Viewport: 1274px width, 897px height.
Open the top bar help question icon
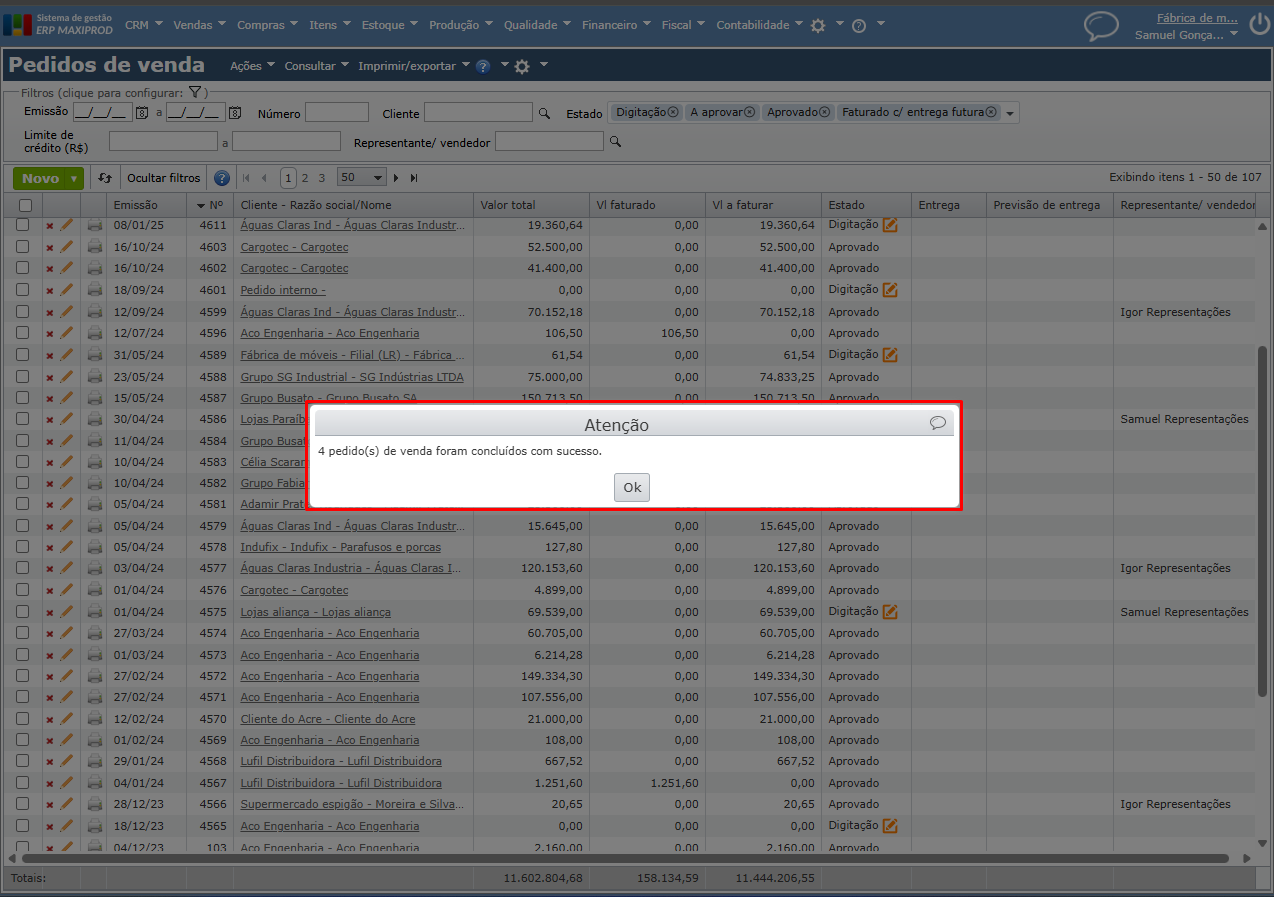(859, 26)
